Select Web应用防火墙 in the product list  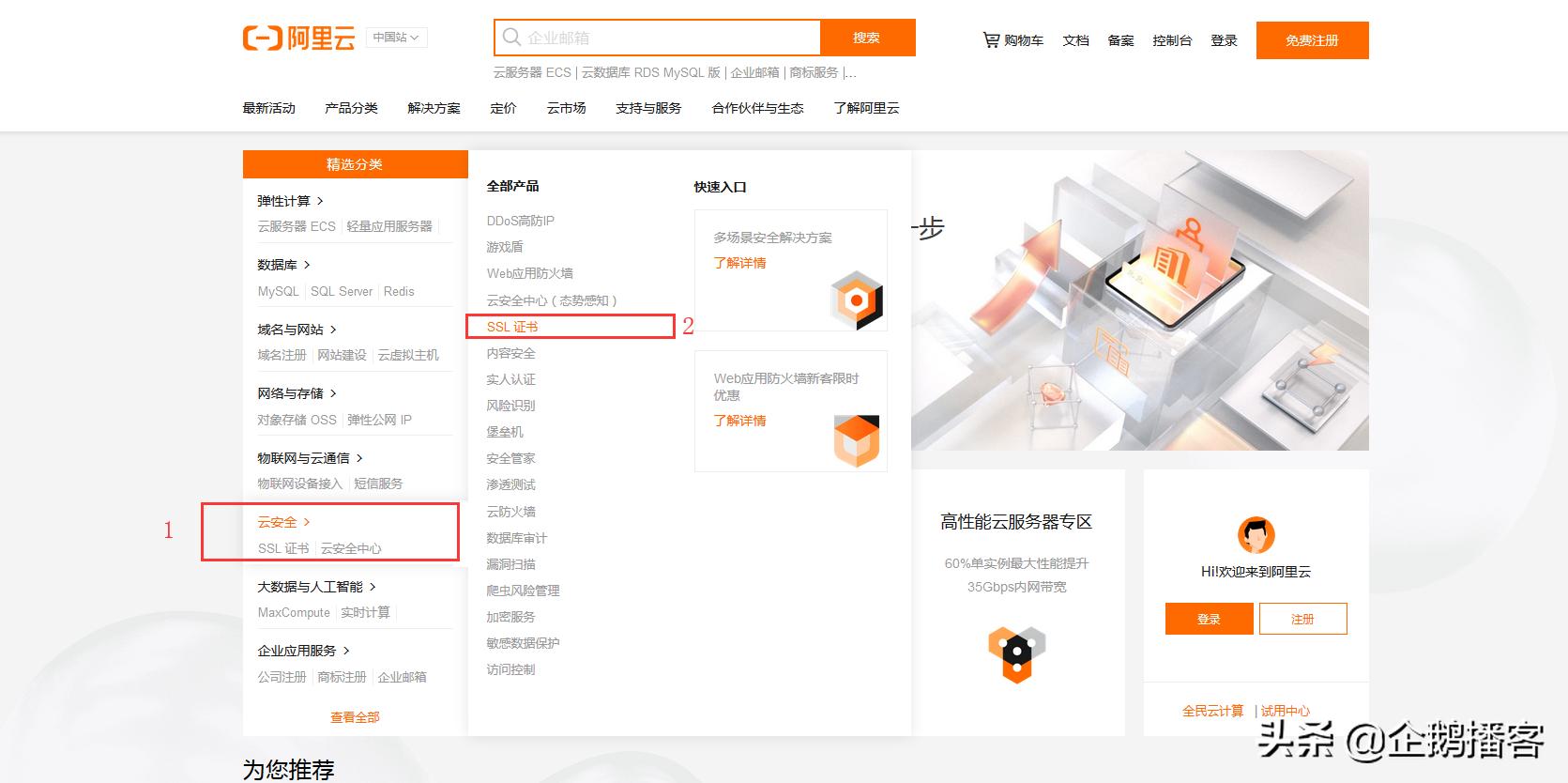[529, 273]
